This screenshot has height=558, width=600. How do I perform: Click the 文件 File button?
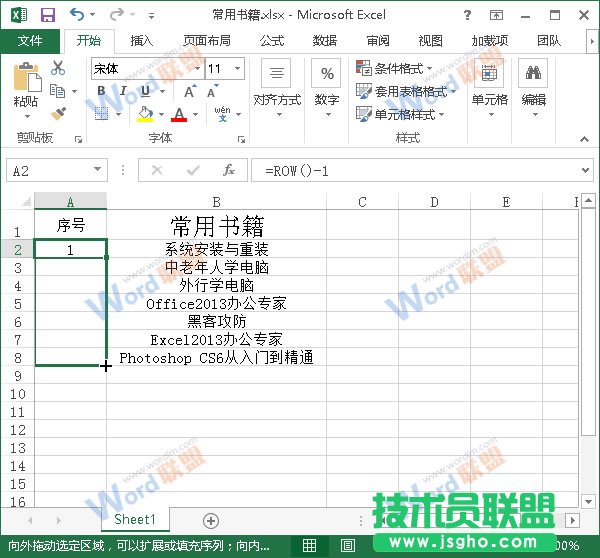coord(30,41)
